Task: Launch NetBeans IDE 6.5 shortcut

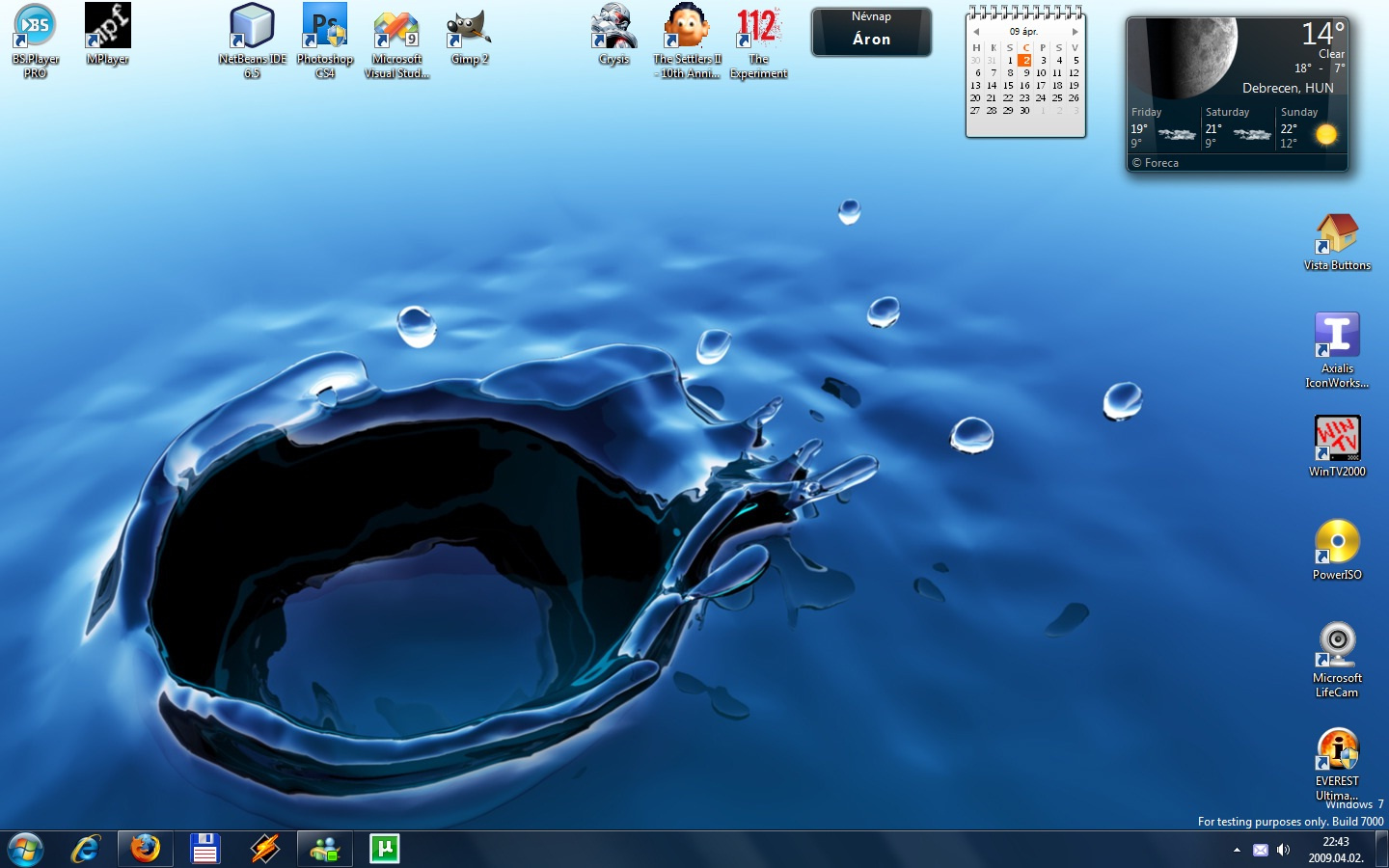Action: [x=252, y=41]
